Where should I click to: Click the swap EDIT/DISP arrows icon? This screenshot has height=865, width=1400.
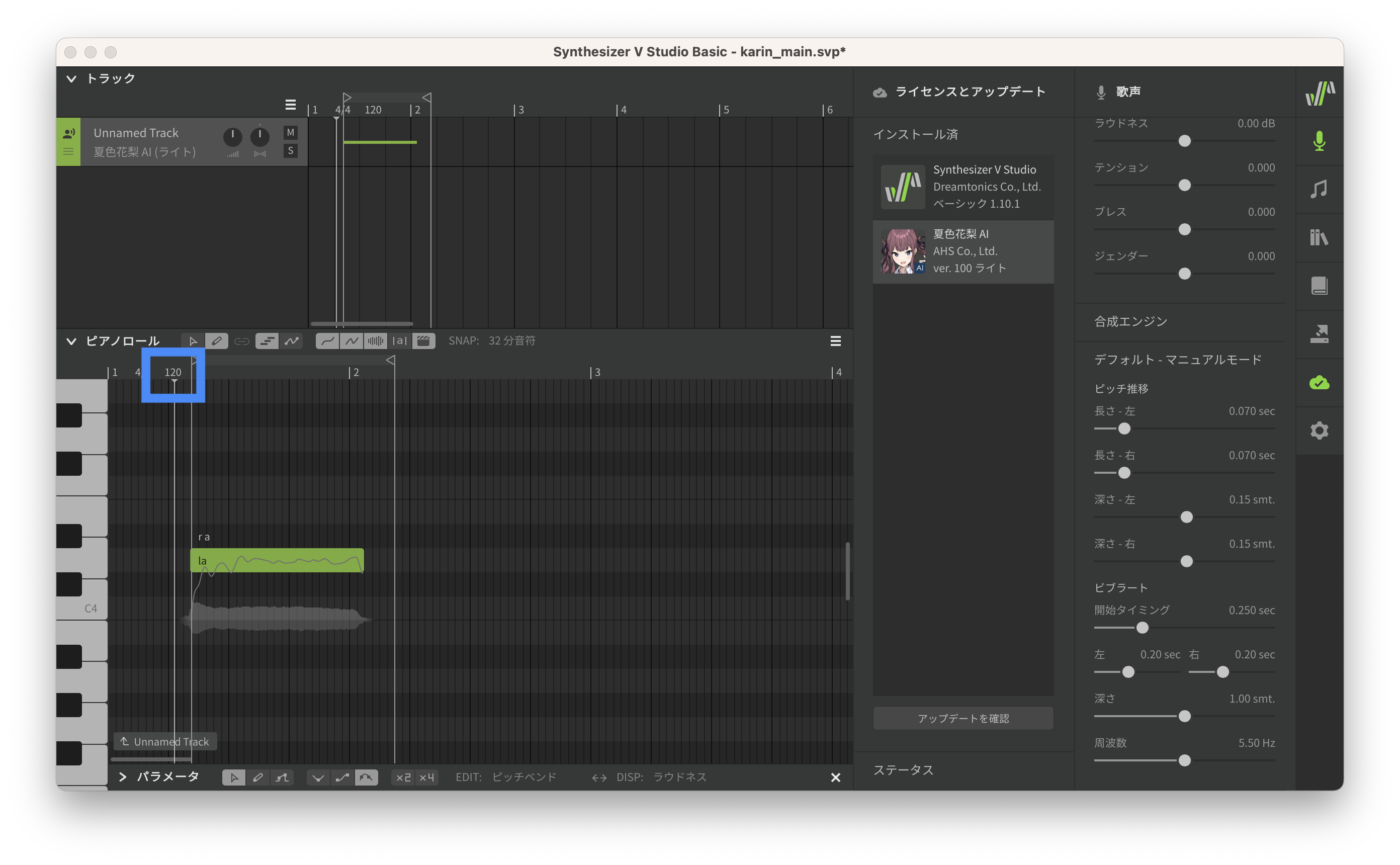[599, 777]
